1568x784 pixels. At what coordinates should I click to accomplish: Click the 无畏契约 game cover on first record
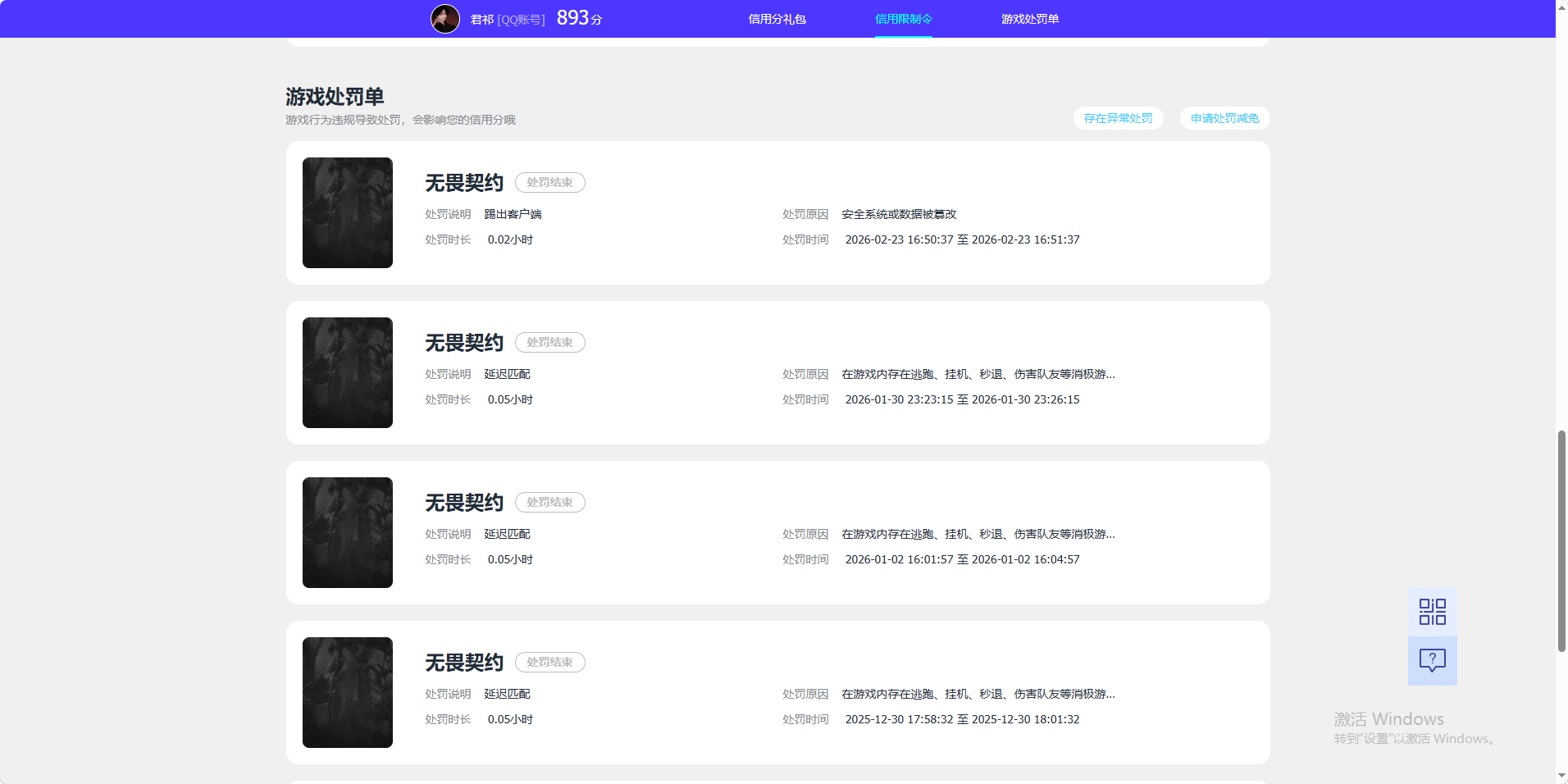point(347,212)
